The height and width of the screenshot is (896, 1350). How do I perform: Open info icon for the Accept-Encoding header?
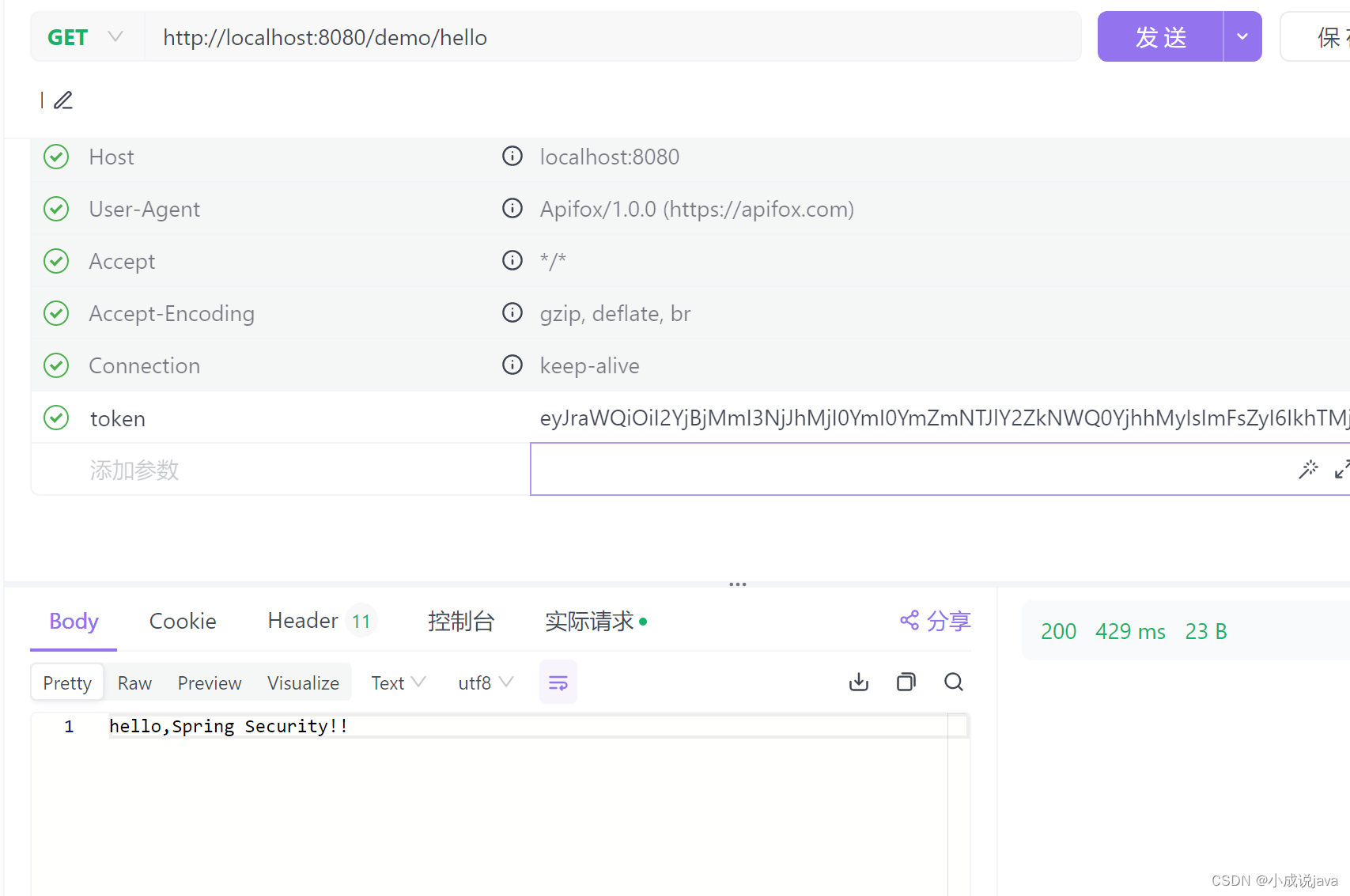pos(512,313)
